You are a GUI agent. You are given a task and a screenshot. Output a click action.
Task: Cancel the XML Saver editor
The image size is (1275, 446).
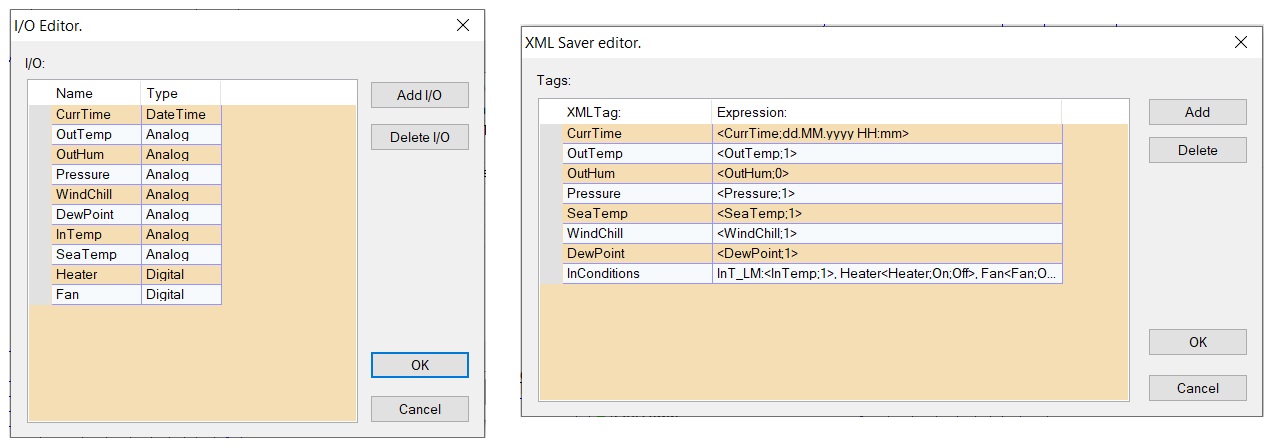[1197, 388]
